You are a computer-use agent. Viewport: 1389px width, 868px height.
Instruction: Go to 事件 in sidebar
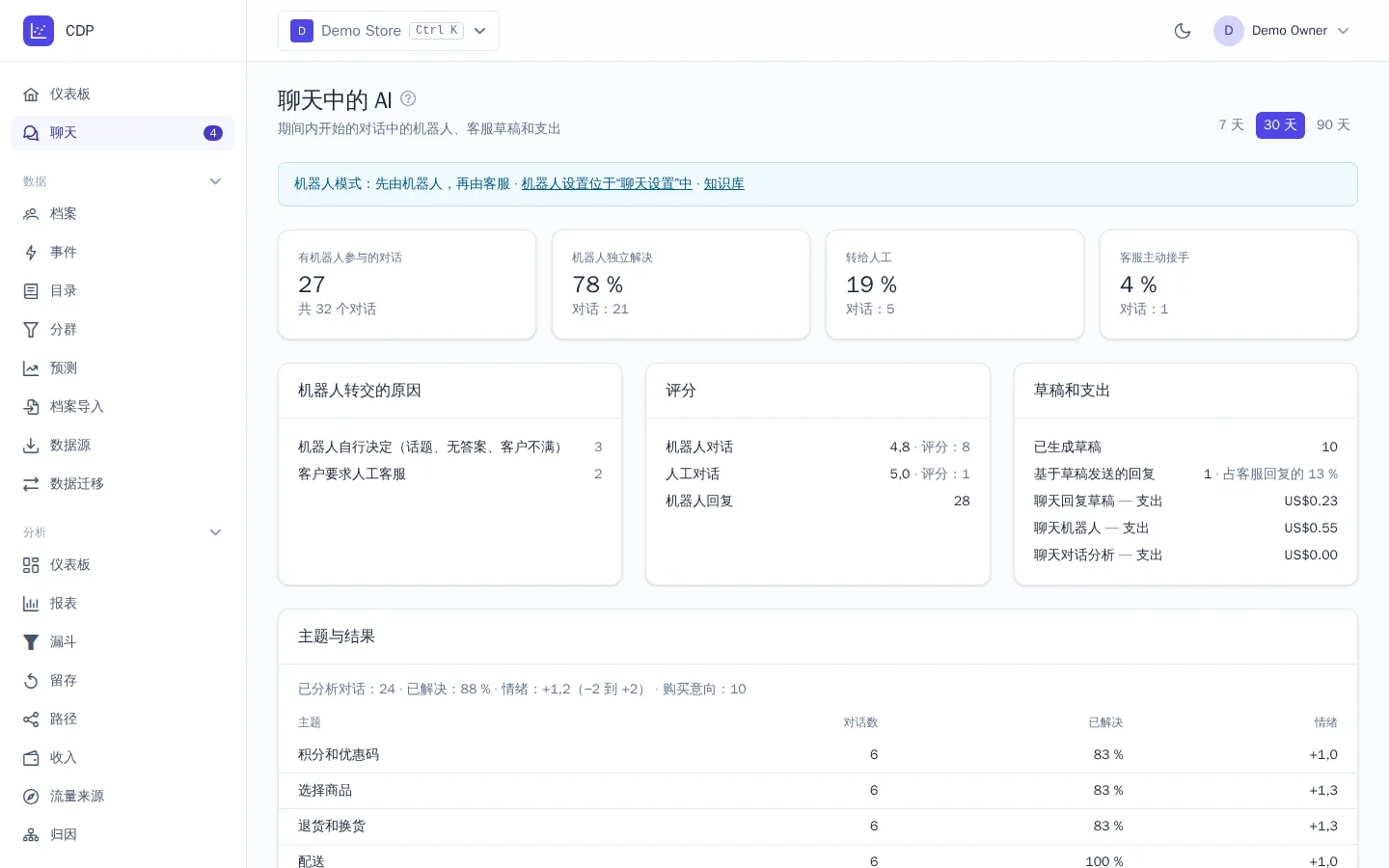[x=123, y=253]
